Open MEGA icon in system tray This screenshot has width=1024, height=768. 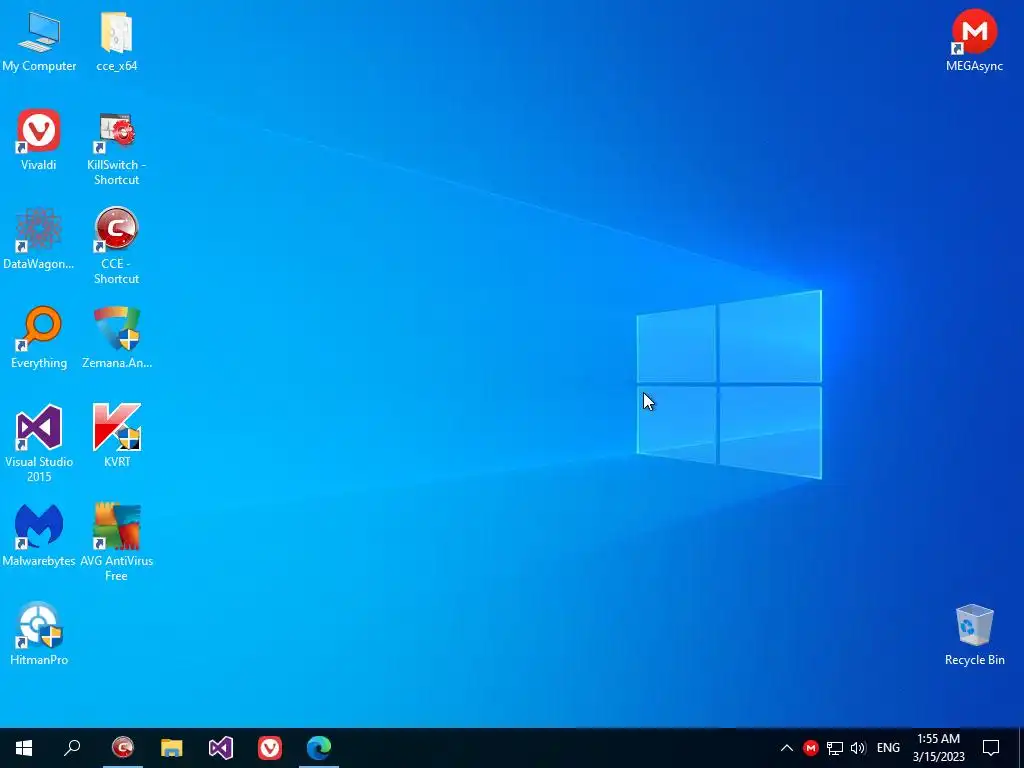810,748
